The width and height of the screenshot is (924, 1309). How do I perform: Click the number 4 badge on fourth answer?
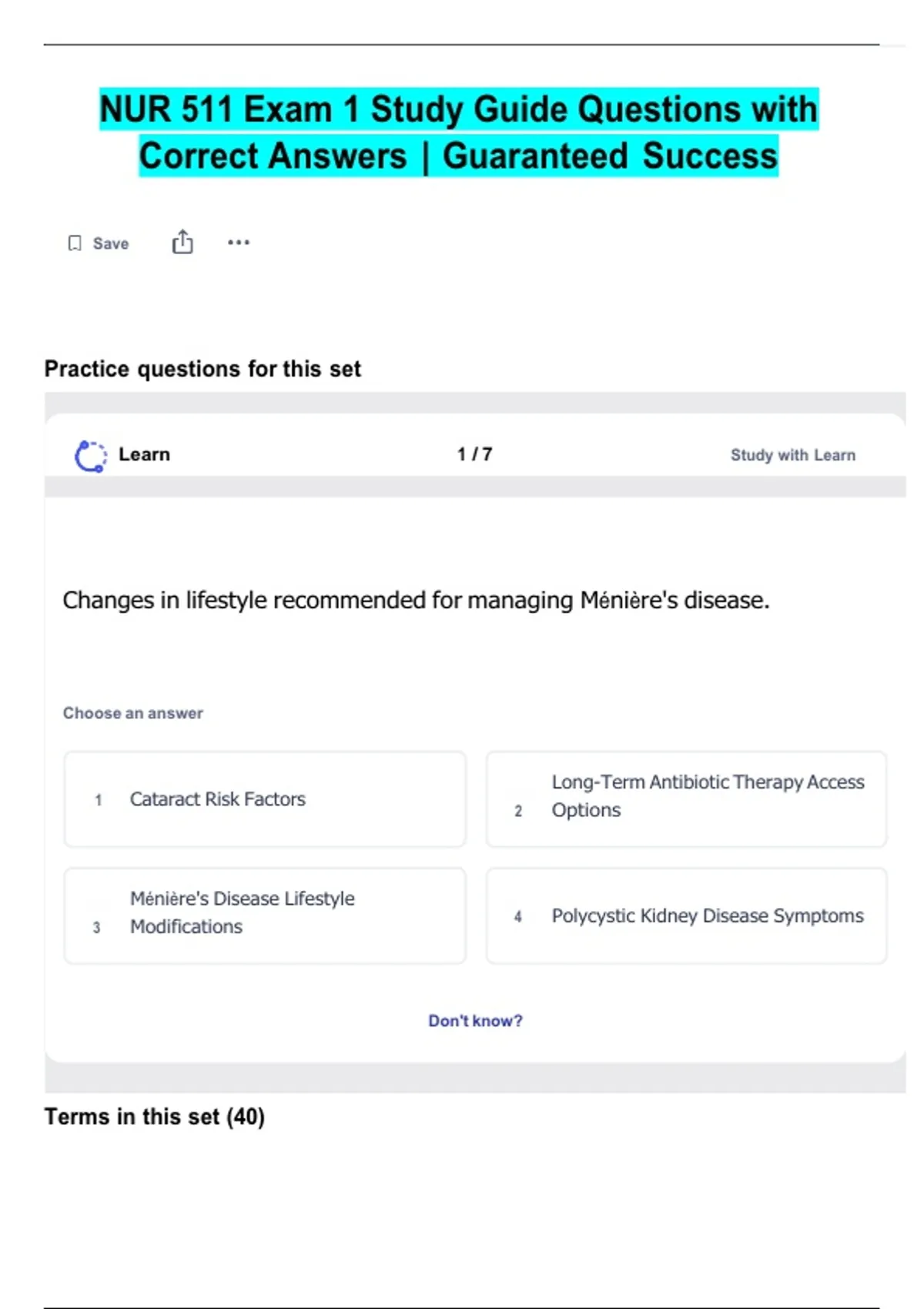click(x=518, y=916)
